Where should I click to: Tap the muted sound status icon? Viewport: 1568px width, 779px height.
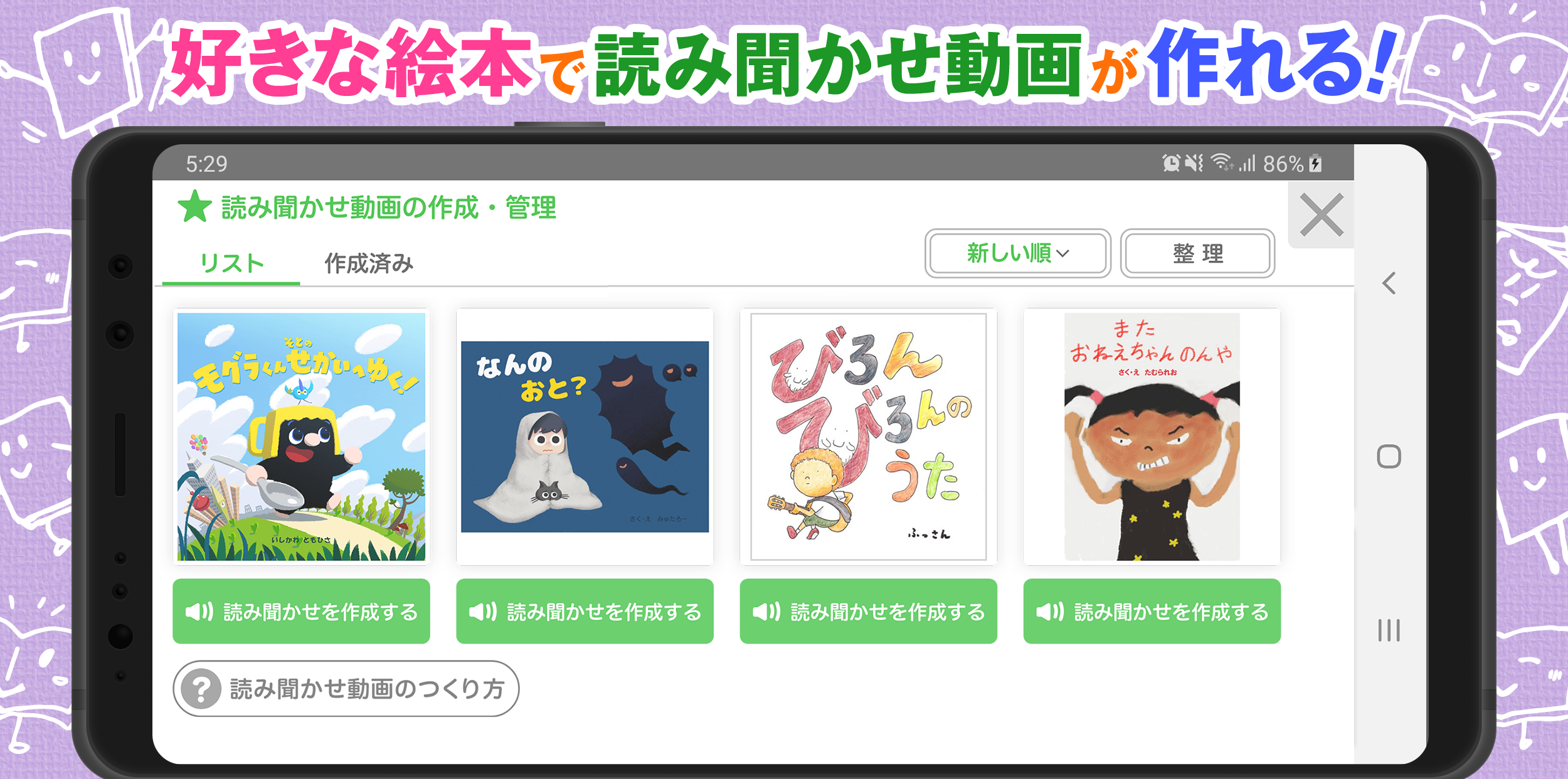[x=1194, y=163]
